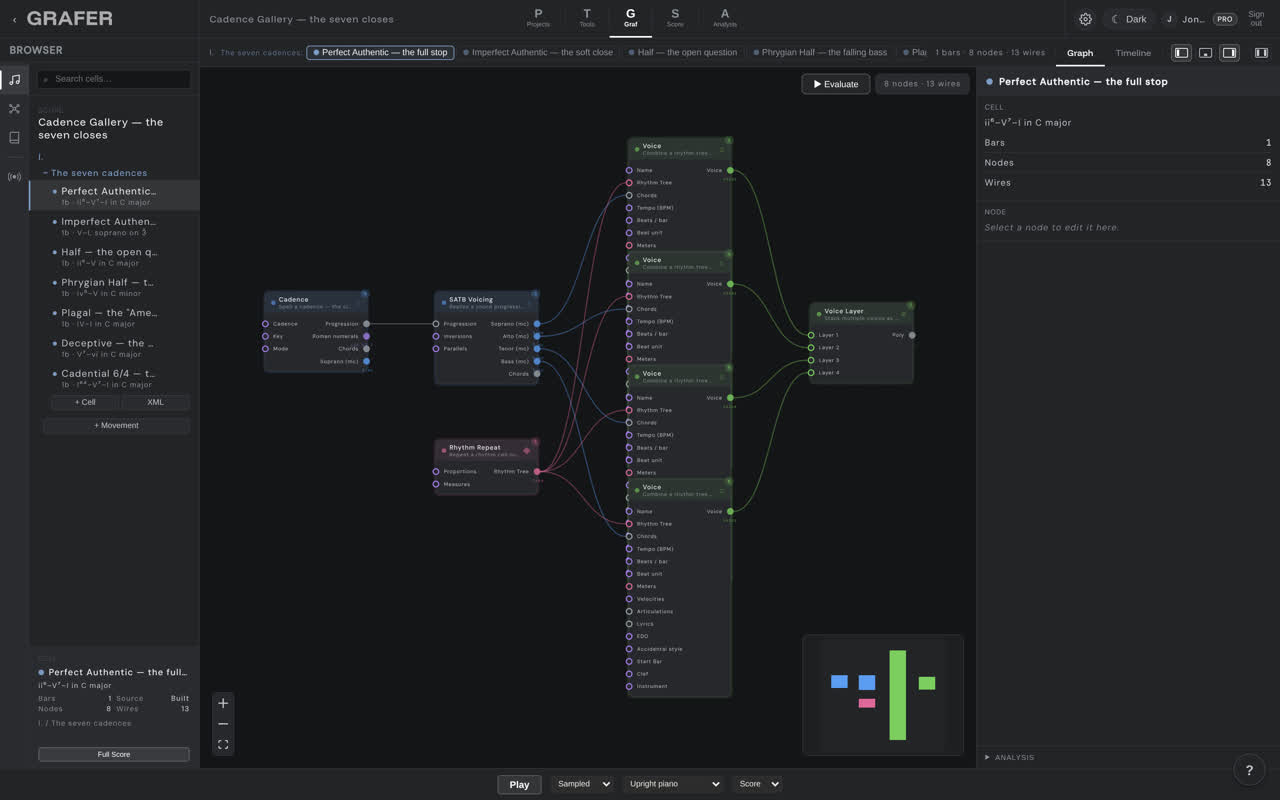Open the node graph sidebar panel
Screen dimensions: 1280x800
[x=14, y=109]
